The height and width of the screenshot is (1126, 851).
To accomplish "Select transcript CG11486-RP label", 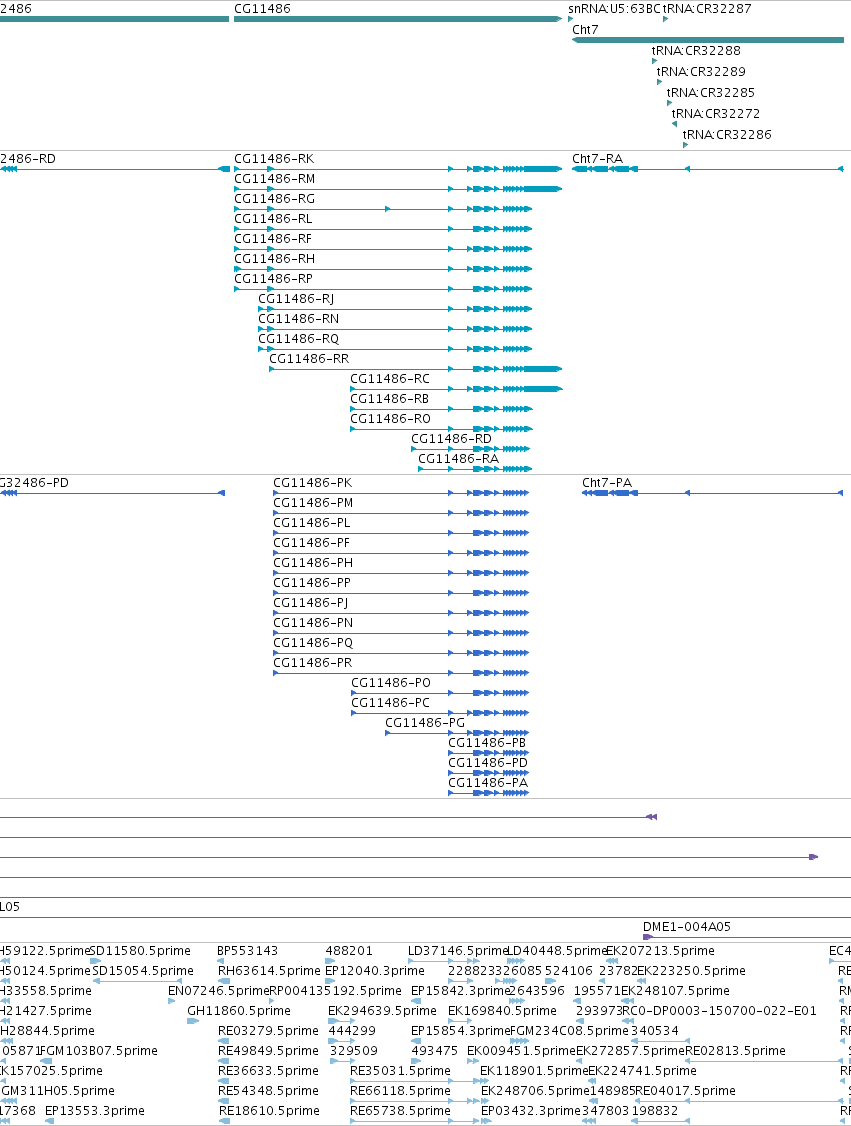I will coord(274,279).
